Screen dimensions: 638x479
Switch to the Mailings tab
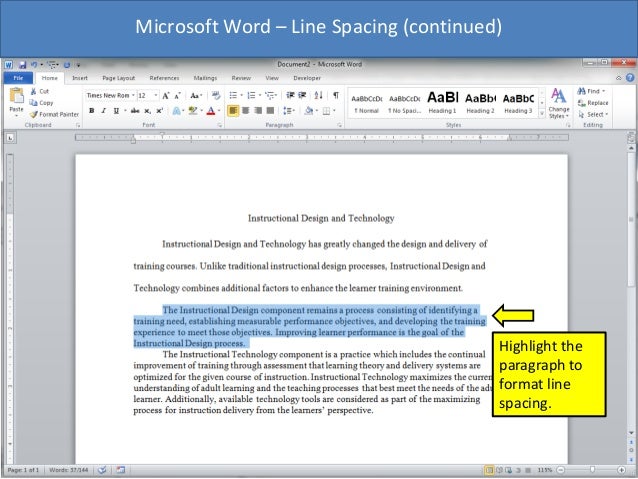(x=205, y=78)
